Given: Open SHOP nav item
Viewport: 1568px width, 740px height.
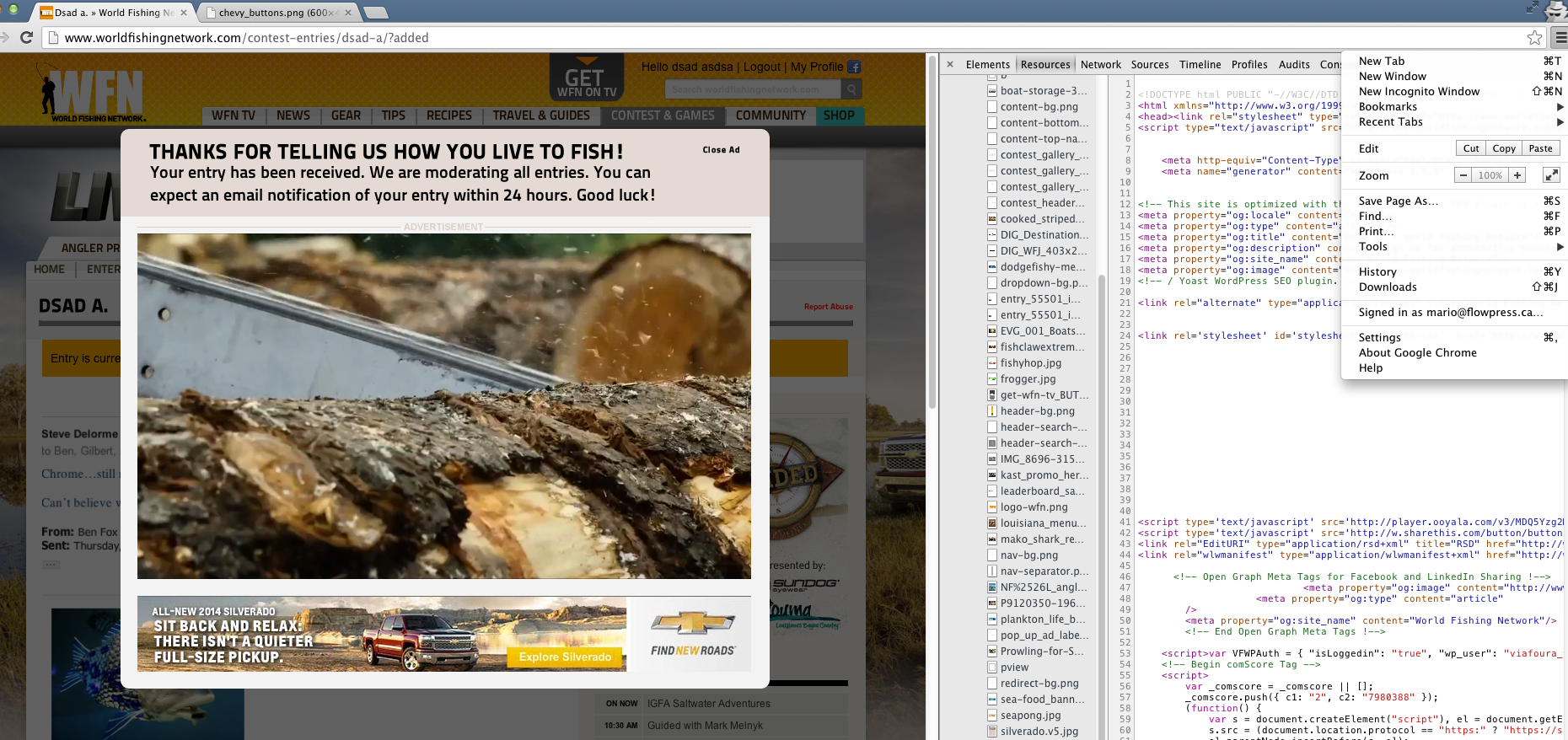Looking at the screenshot, I should tap(839, 115).
